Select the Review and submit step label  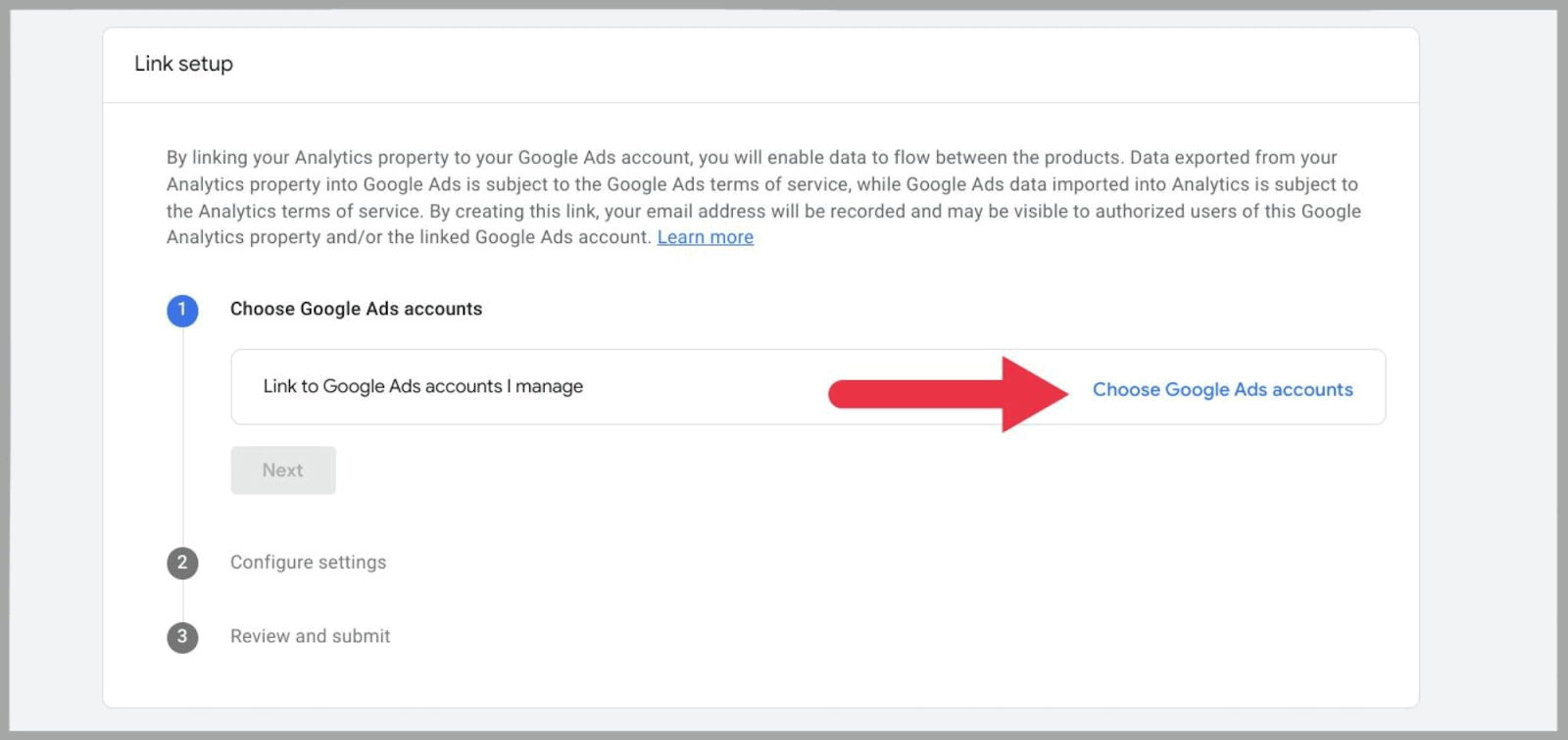click(x=310, y=636)
